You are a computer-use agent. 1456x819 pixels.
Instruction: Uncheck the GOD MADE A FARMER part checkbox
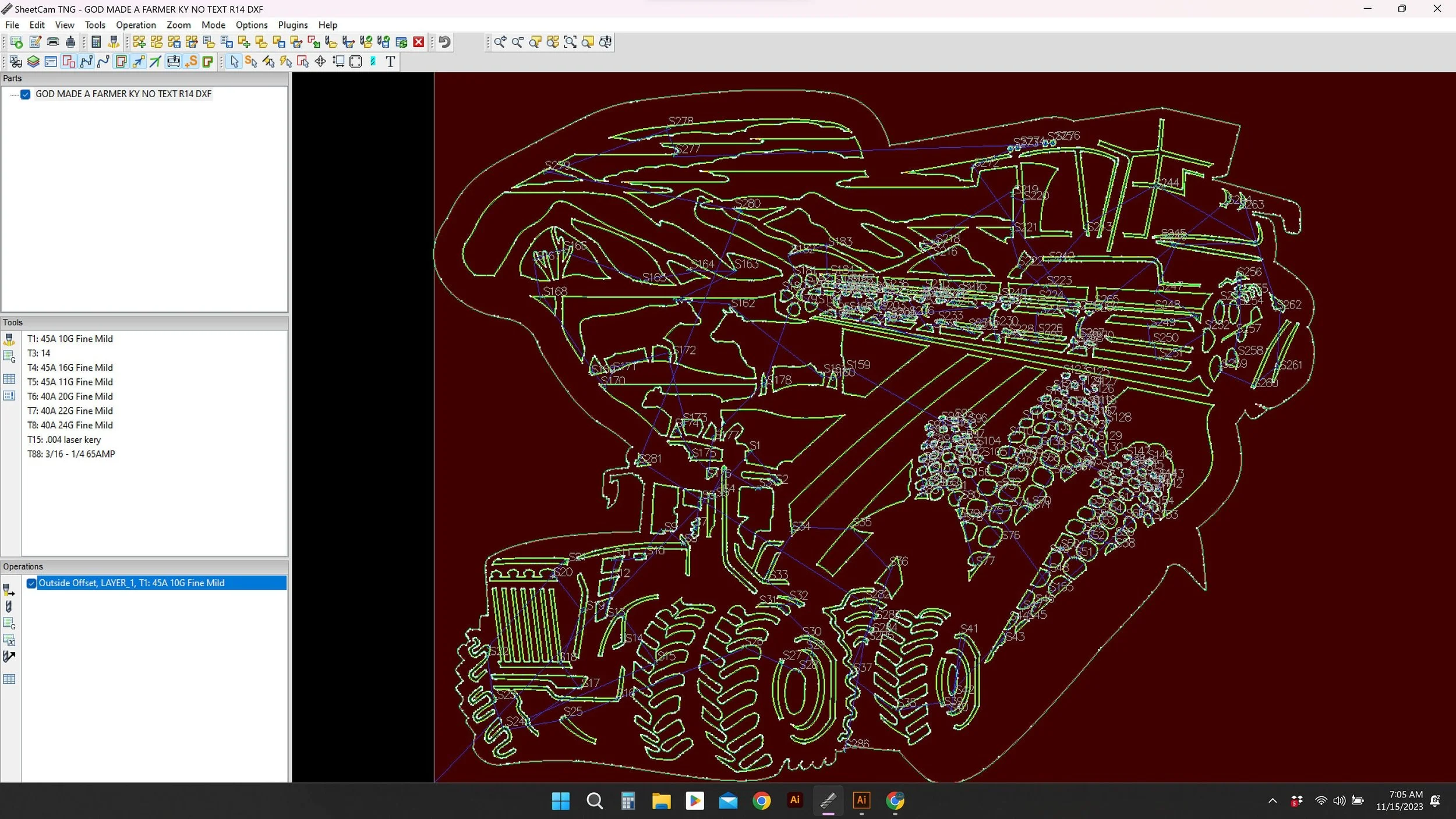26,94
